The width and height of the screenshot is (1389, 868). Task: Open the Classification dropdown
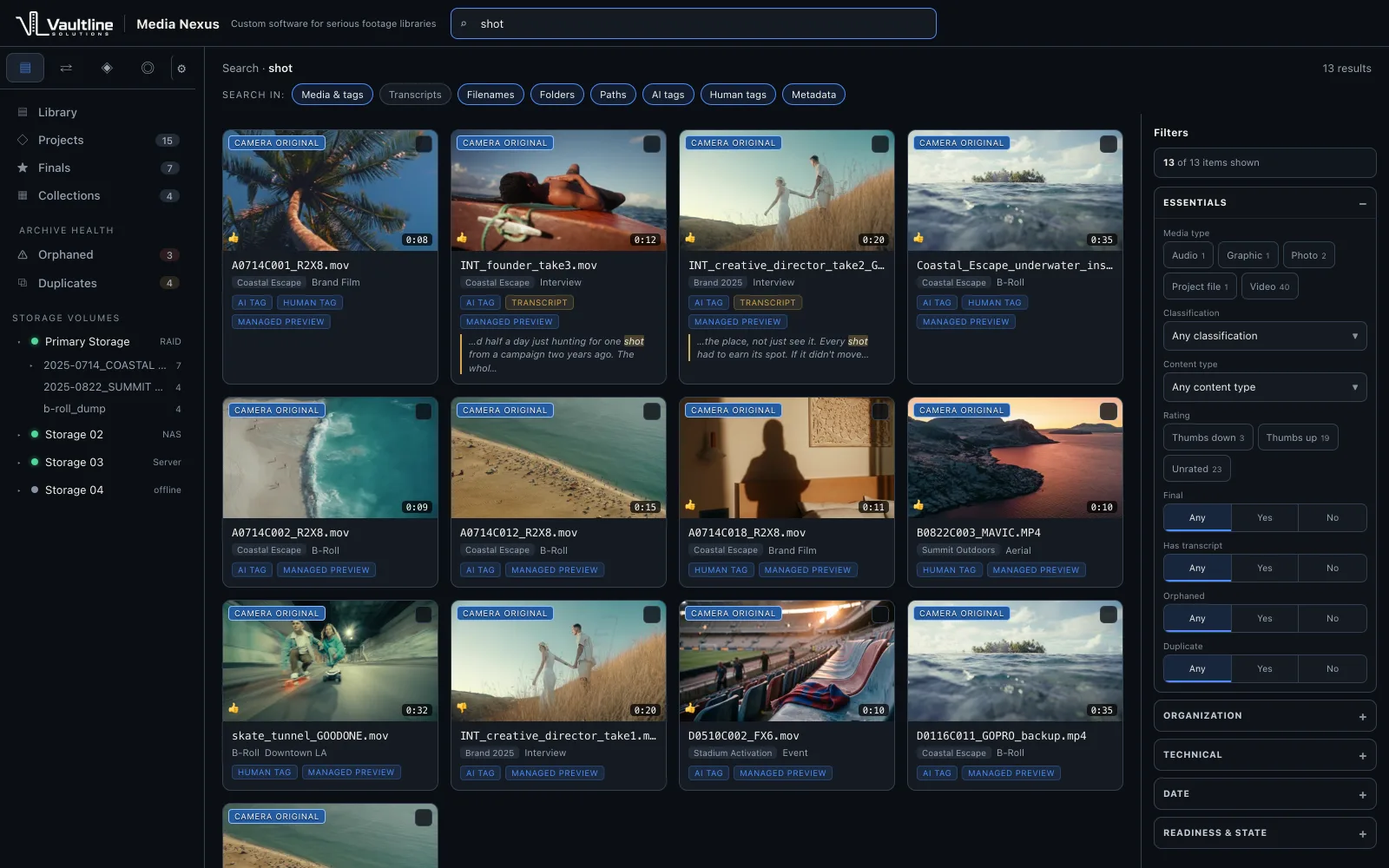coord(1265,336)
